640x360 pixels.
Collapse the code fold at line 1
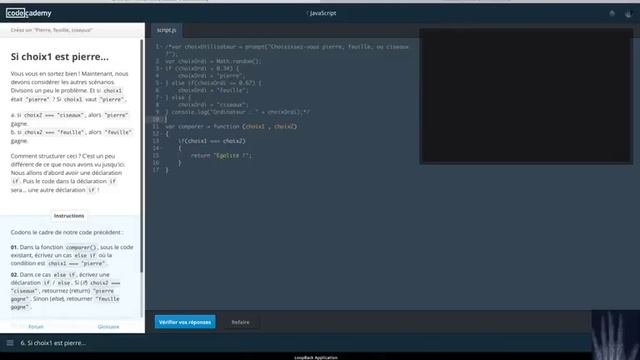click(x=162, y=47)
